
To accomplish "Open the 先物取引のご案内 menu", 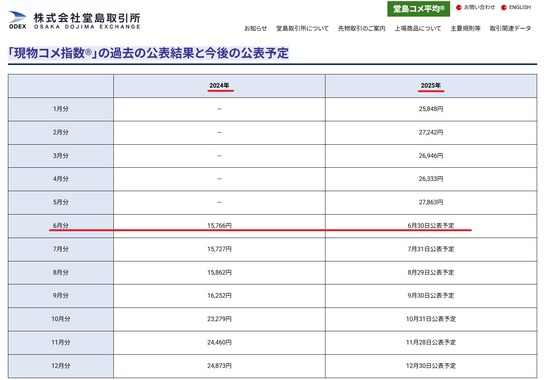I will click(361, 28).
